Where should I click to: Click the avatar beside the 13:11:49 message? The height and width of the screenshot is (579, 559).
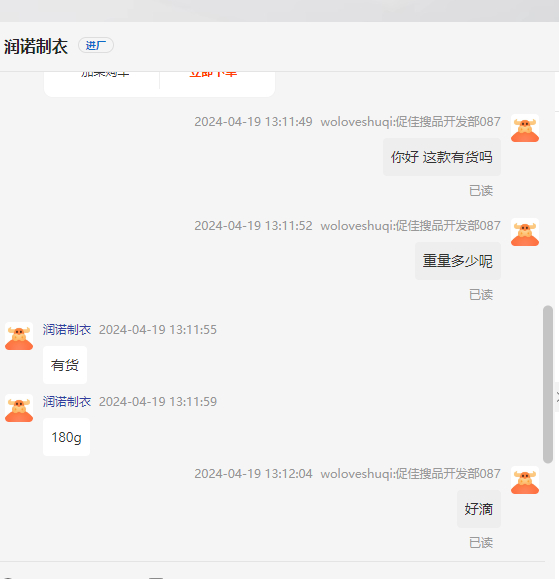pos(525,128)
